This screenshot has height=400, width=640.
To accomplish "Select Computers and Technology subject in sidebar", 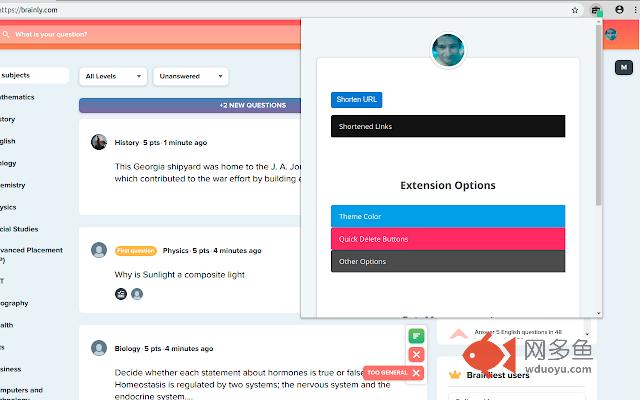I will click(21, 394).
